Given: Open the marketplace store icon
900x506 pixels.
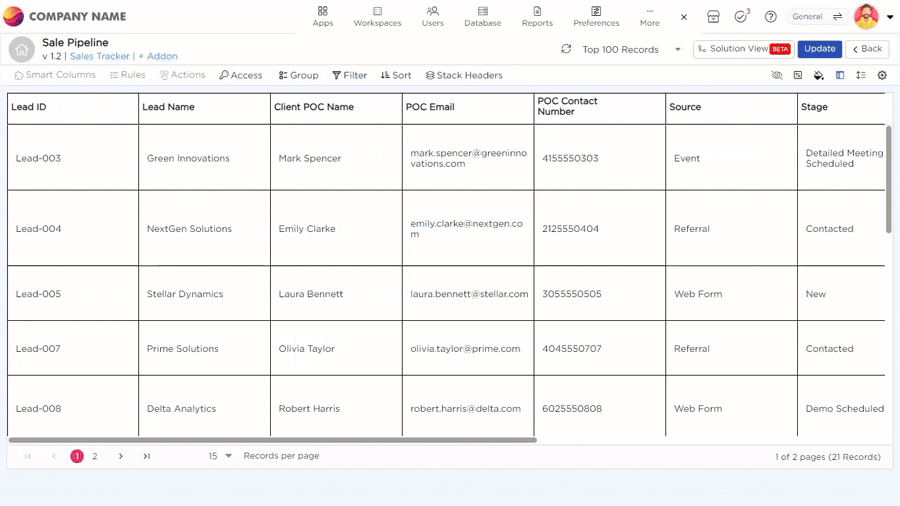Looking at the screenshot, I should tap(713, 17).
